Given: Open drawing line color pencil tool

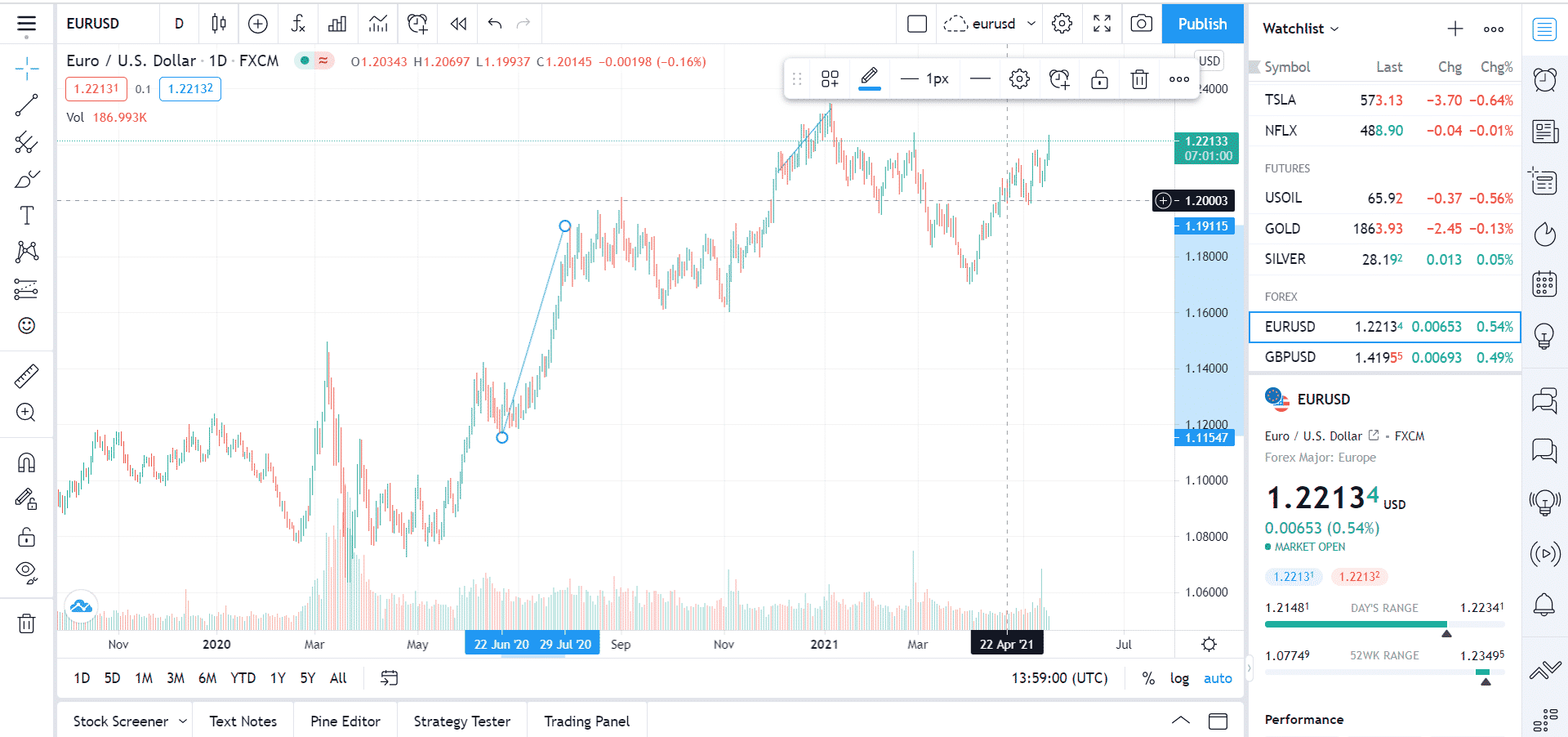Looking at the screenshot, I should (x=870, y=79).
